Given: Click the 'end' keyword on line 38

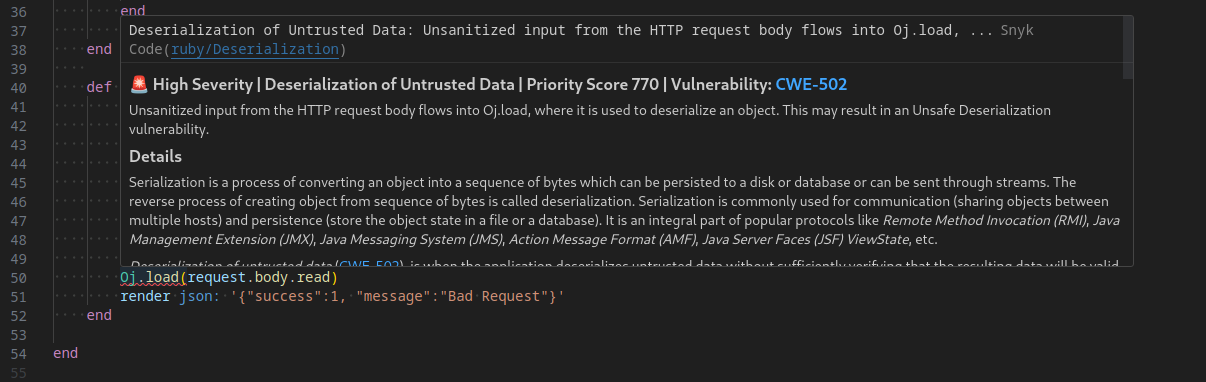Looking at the screenshot, I should point(99,49).
